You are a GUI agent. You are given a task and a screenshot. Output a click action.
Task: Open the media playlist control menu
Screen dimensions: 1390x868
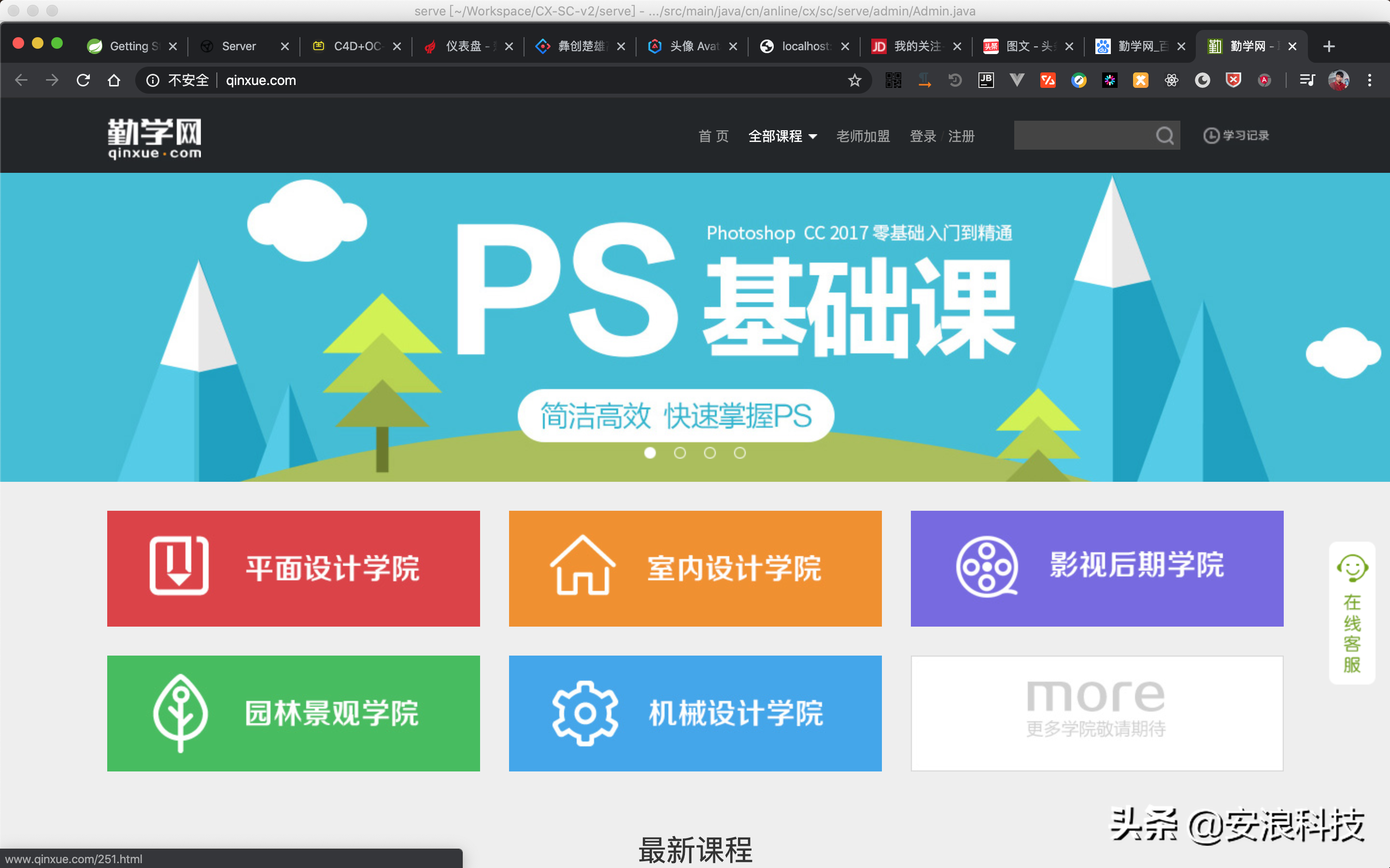tap(1307, 80)
